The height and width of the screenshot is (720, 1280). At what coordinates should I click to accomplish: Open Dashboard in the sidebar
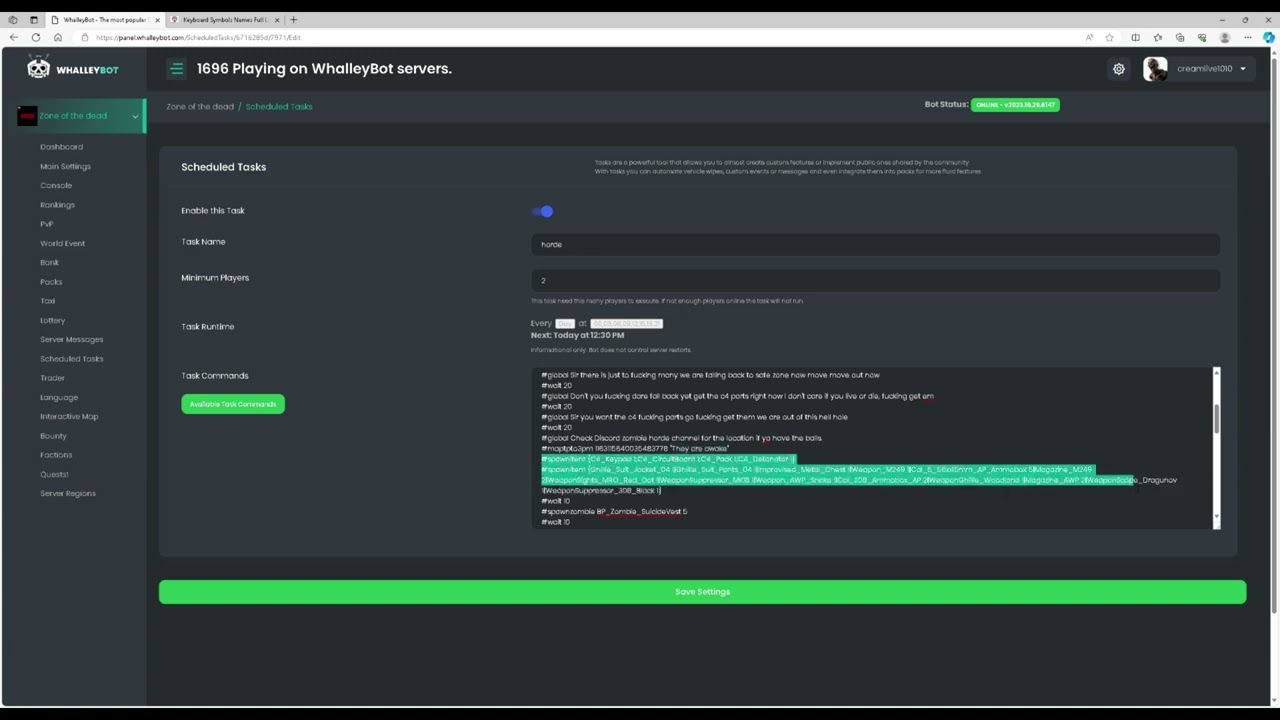(x=61, y=147)
